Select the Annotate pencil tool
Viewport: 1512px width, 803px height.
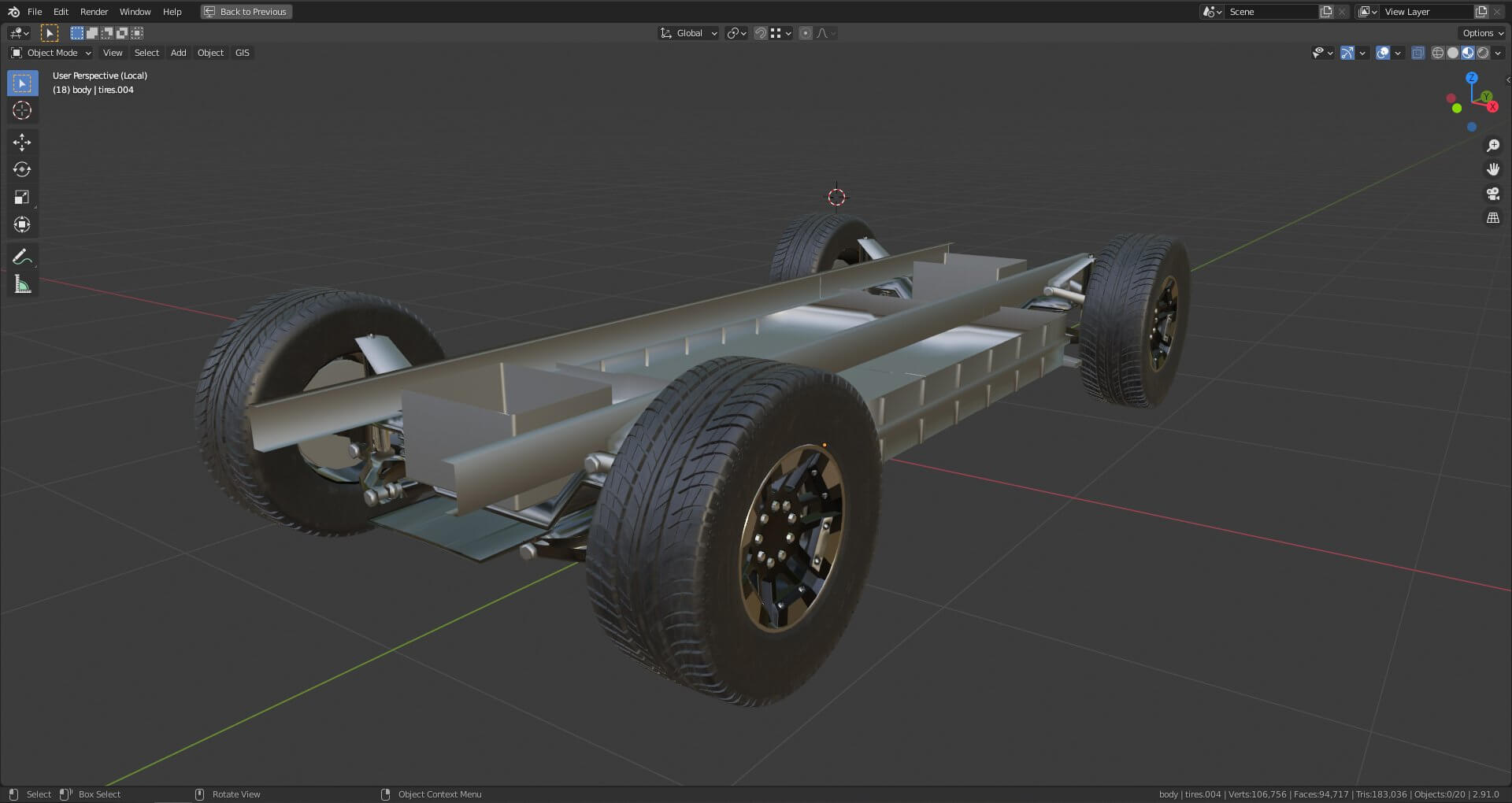[x=22, y=257]
